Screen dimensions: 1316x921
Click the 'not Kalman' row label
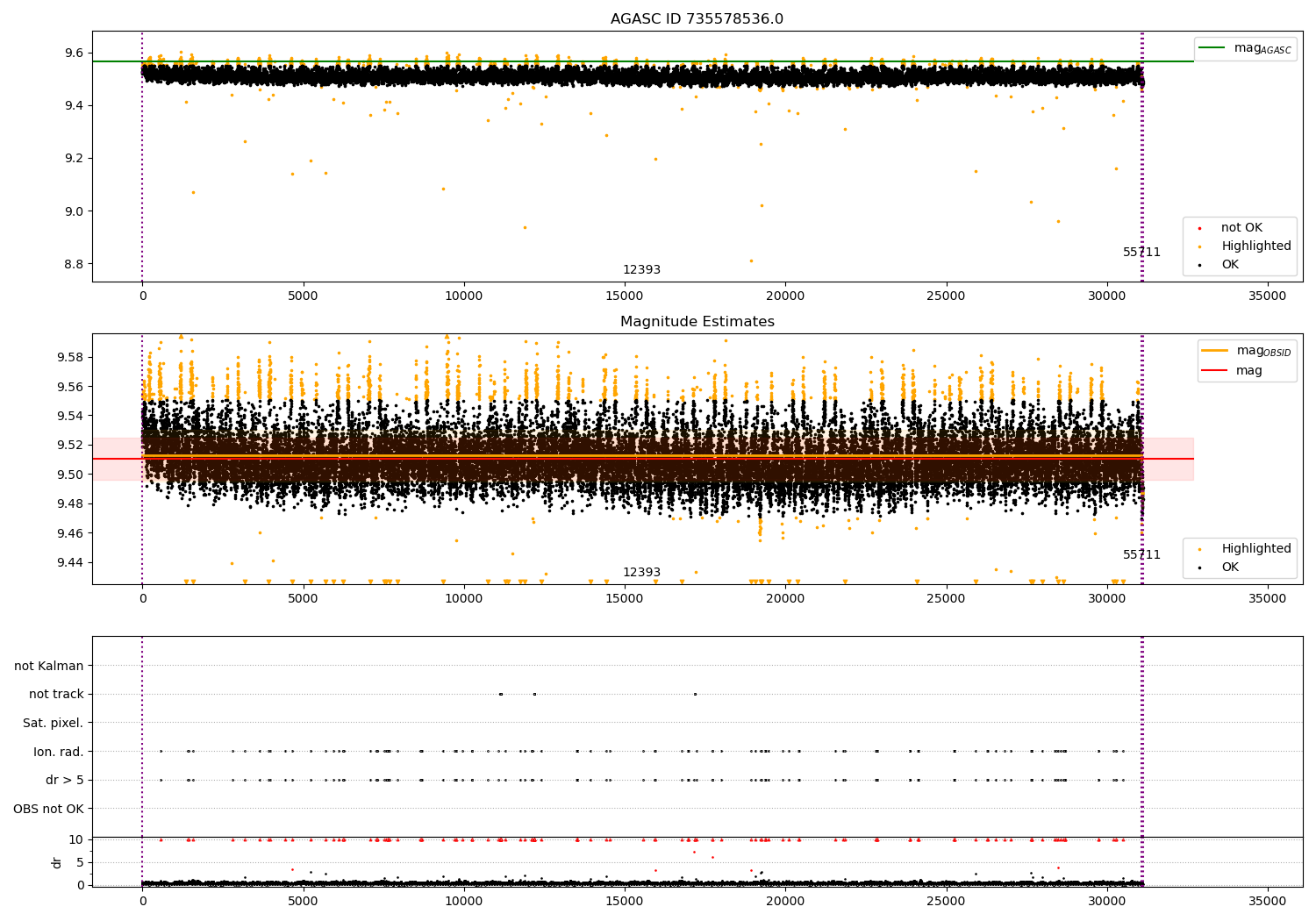(x=49, y=666)
